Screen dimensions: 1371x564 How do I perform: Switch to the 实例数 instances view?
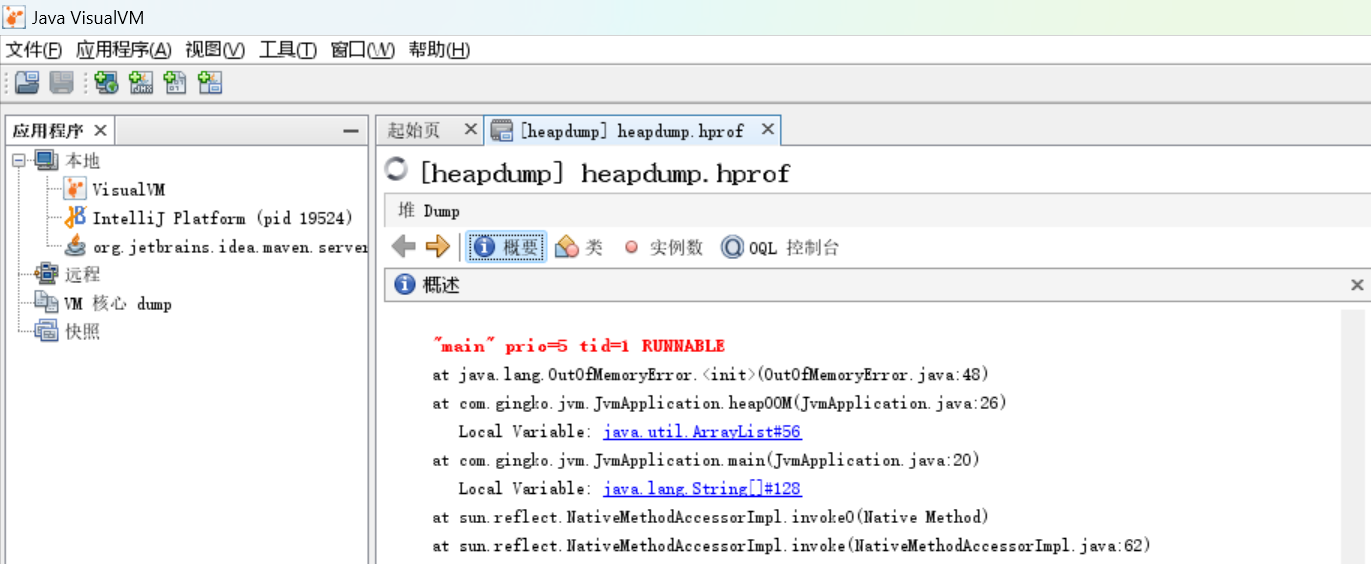(x=664, y=247)
